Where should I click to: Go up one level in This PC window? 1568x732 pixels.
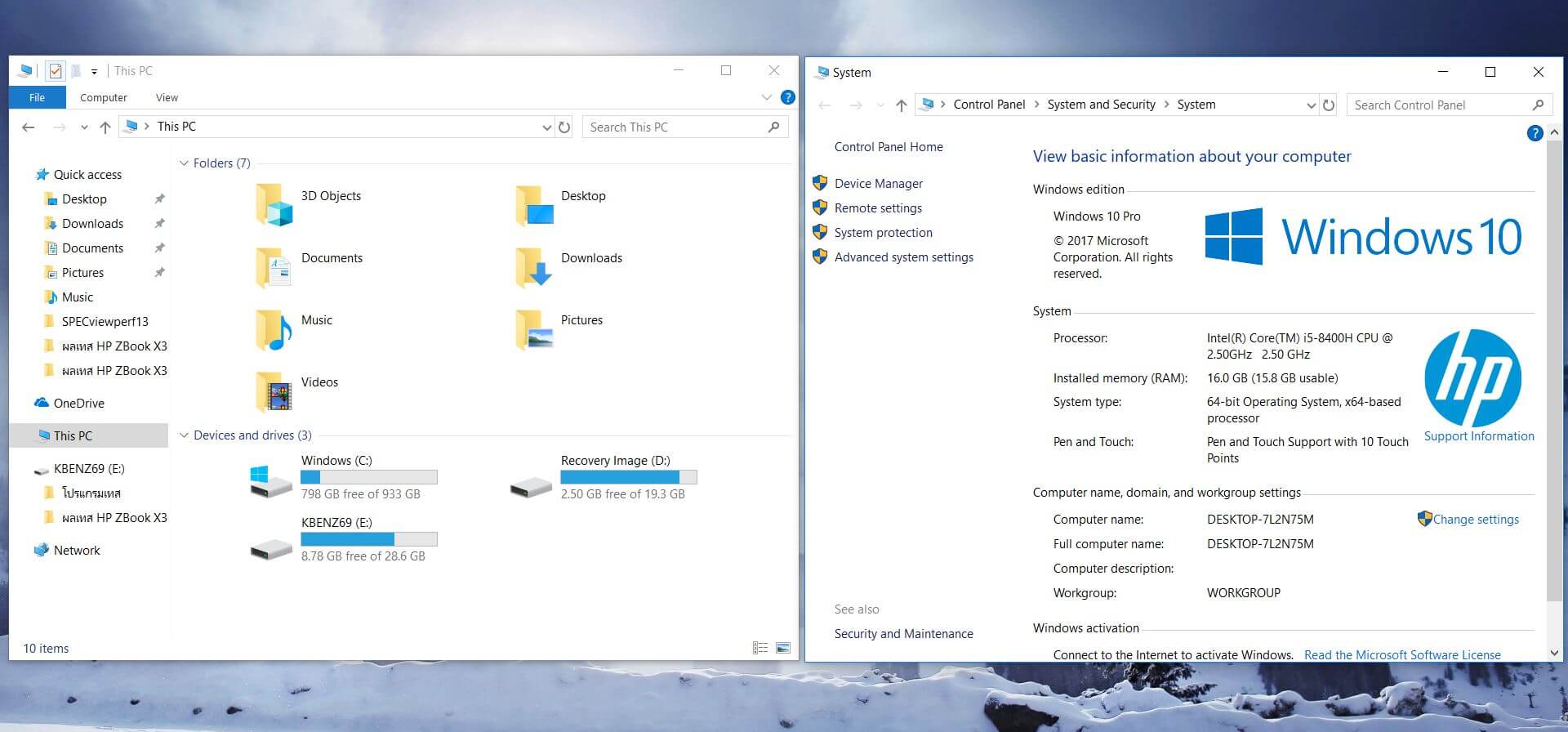pos(105,127)
